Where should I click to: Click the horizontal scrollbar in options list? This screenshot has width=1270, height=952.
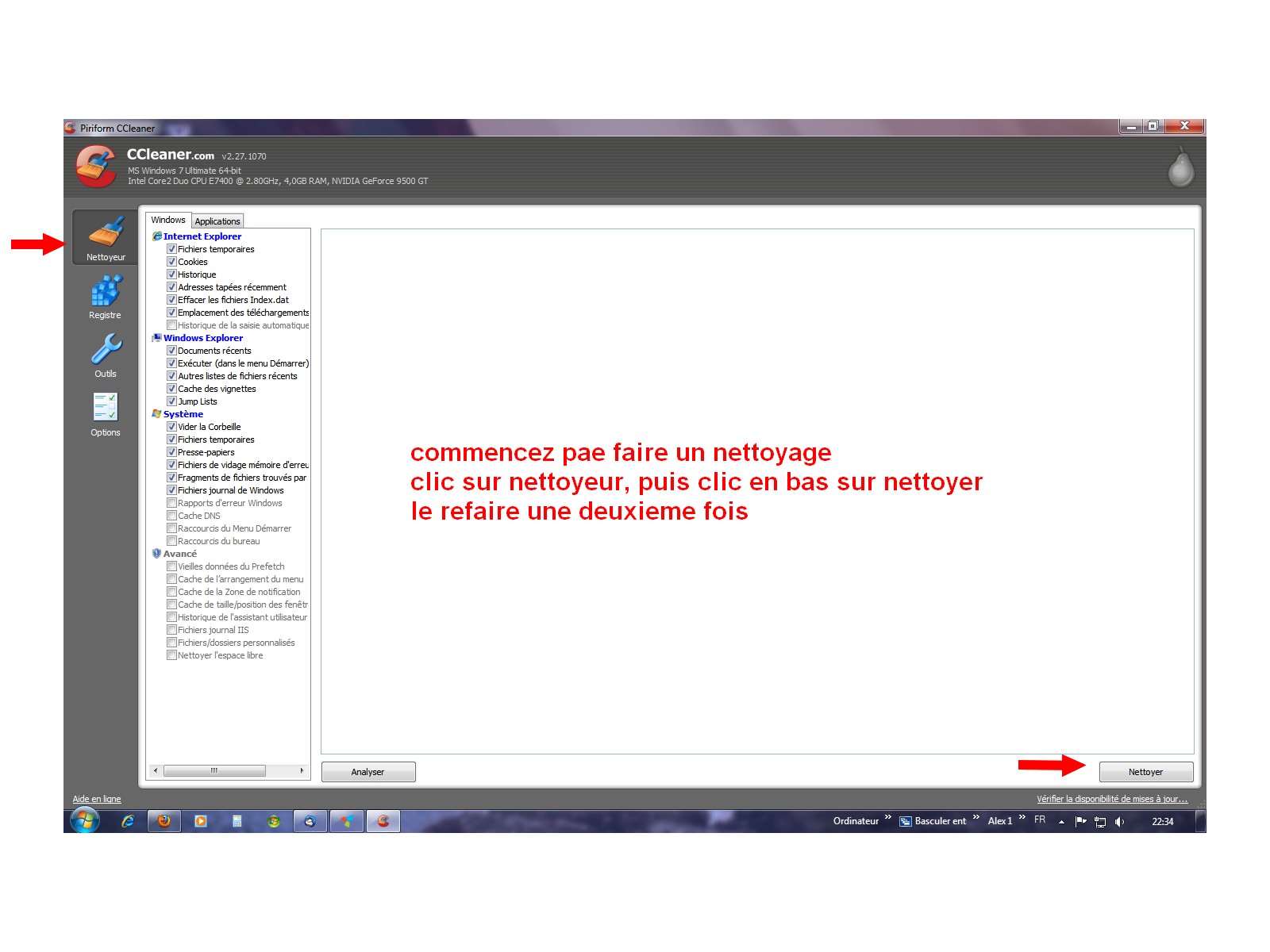coord(214,771)
